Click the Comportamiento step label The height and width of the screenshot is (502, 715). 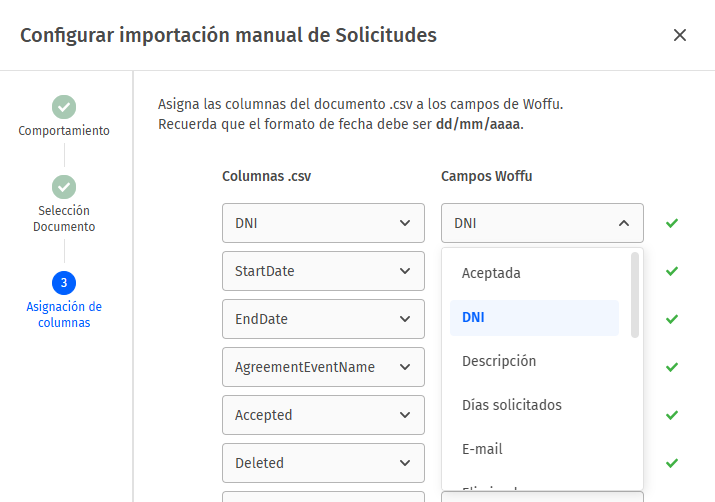(x=64, y=131)
